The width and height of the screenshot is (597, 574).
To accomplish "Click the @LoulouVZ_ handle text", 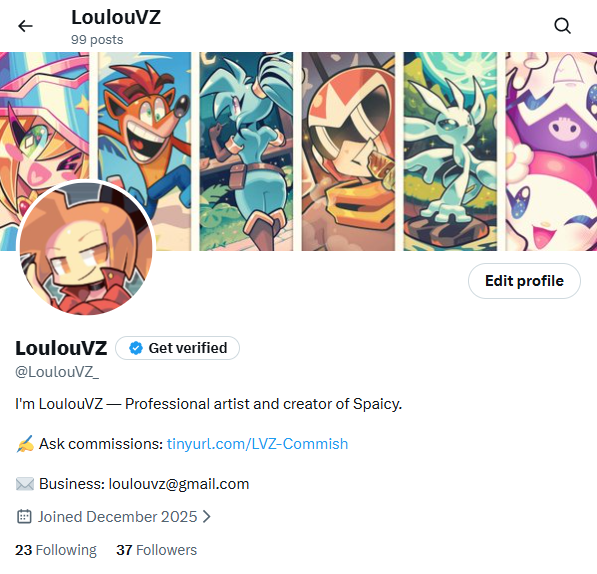I will click(x=57, y=372).
